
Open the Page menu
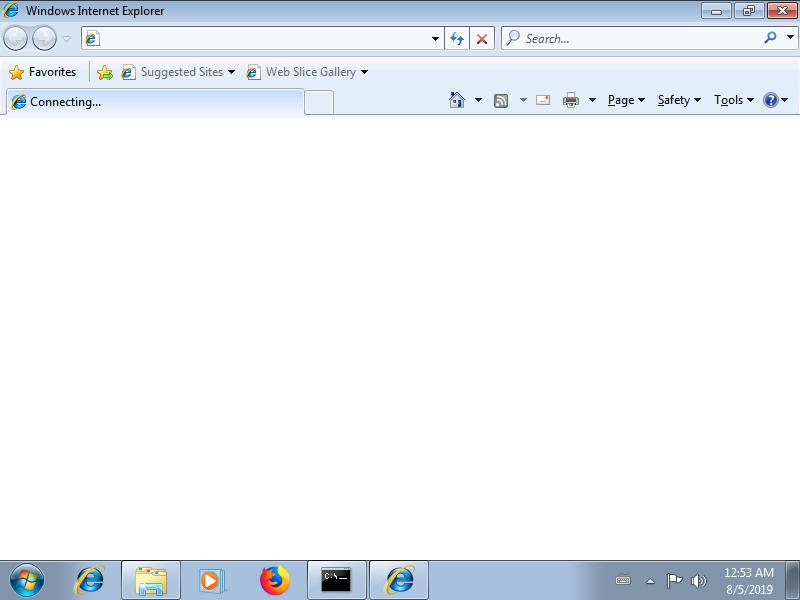626,100
